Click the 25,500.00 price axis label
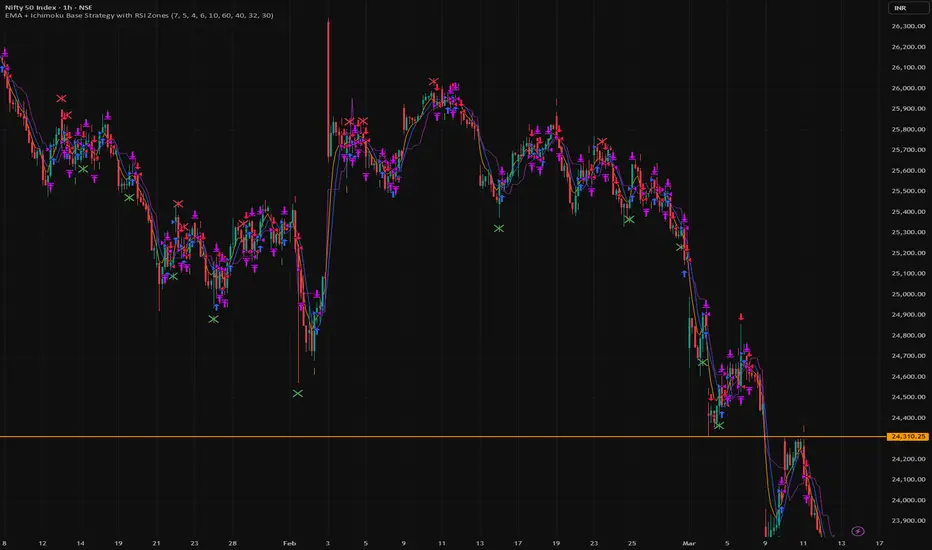 coord(908,191)
